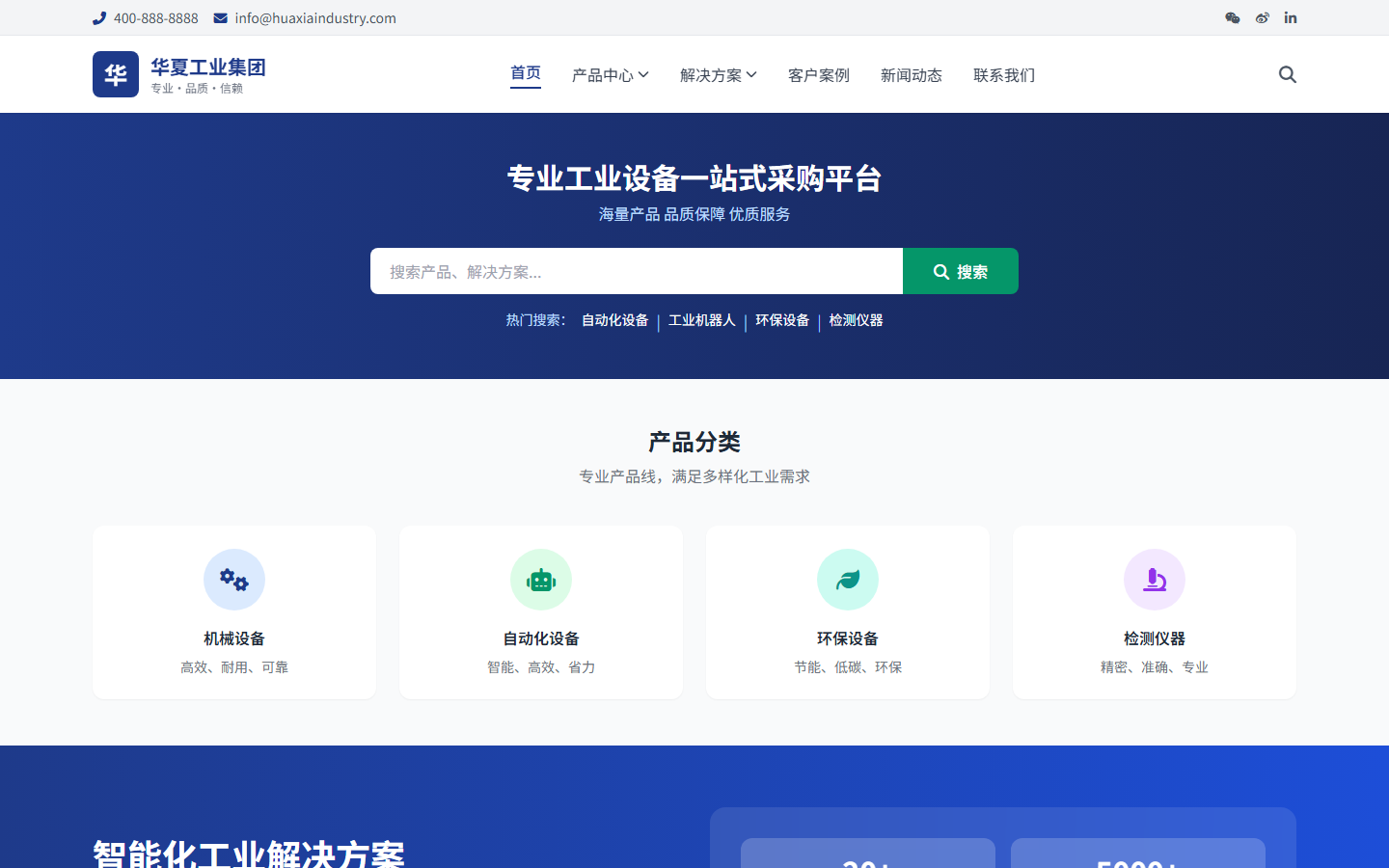Screen dimensions: 1389x868
Task: Click the gears icon for 机械设备
Action: pyautogui.click(x=234, y=580)
